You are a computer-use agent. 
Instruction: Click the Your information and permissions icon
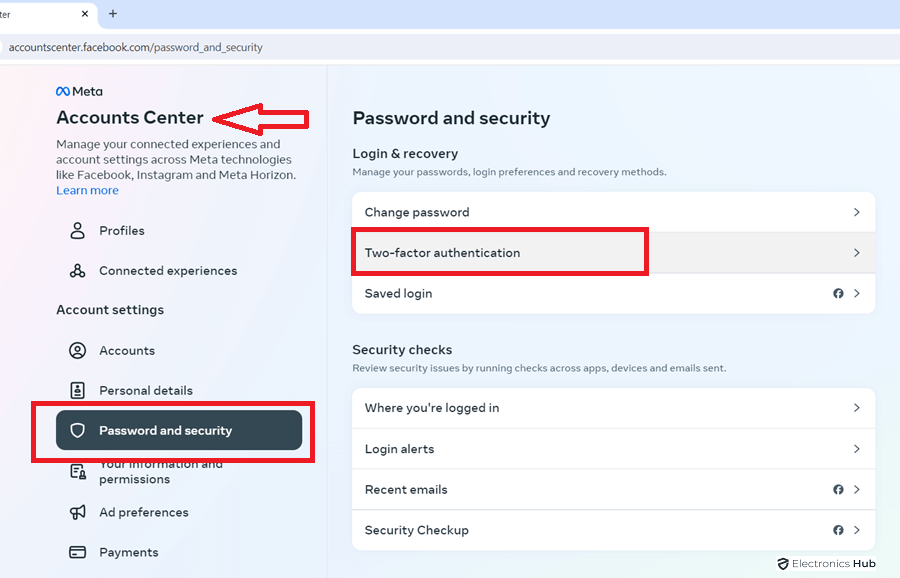[77, 472]
